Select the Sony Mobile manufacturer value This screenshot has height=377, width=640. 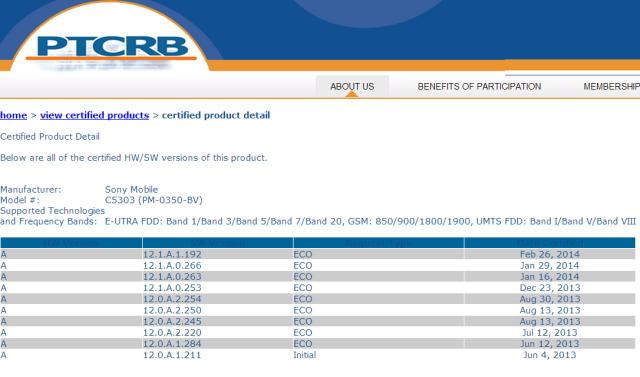[131, 190]
